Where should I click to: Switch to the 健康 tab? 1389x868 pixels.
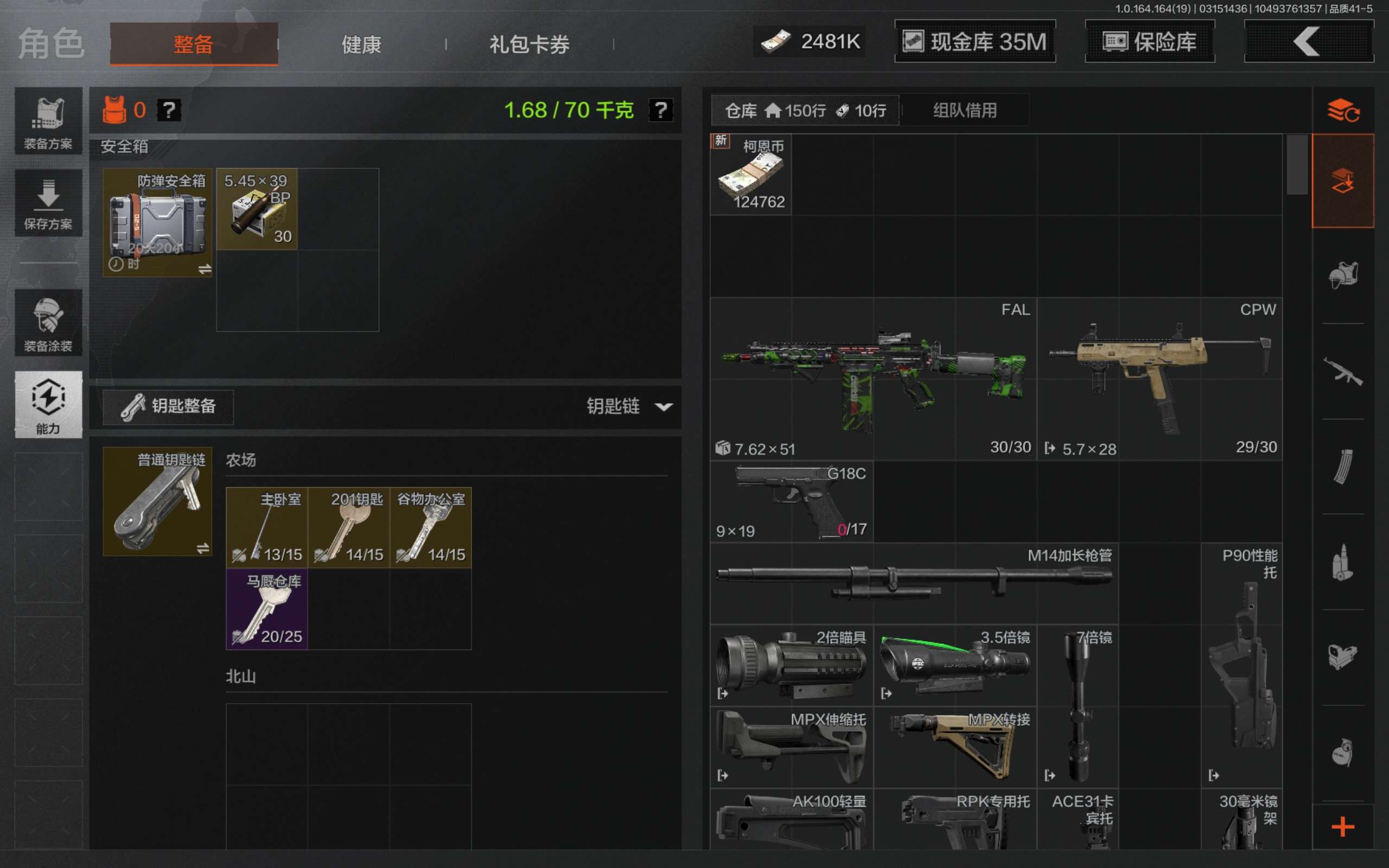pyautogui.click(x=361, y=44)
